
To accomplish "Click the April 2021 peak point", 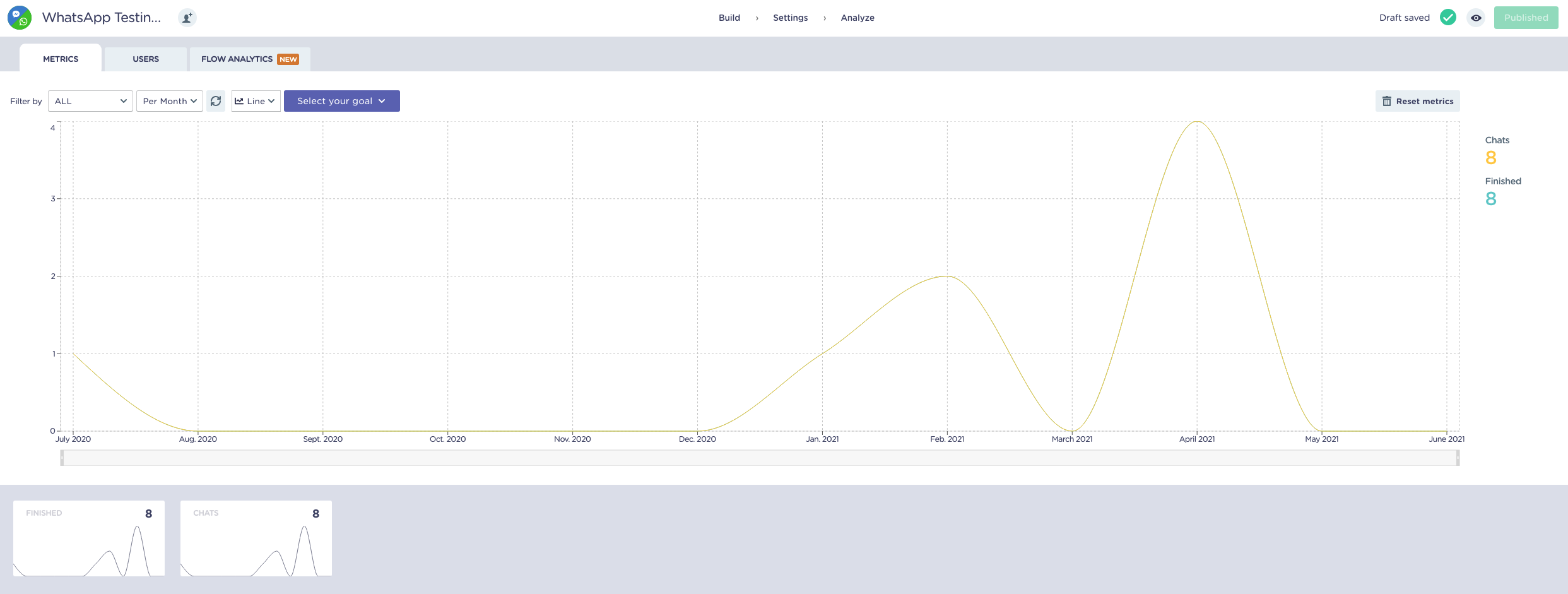I will tap(1197, 121).
